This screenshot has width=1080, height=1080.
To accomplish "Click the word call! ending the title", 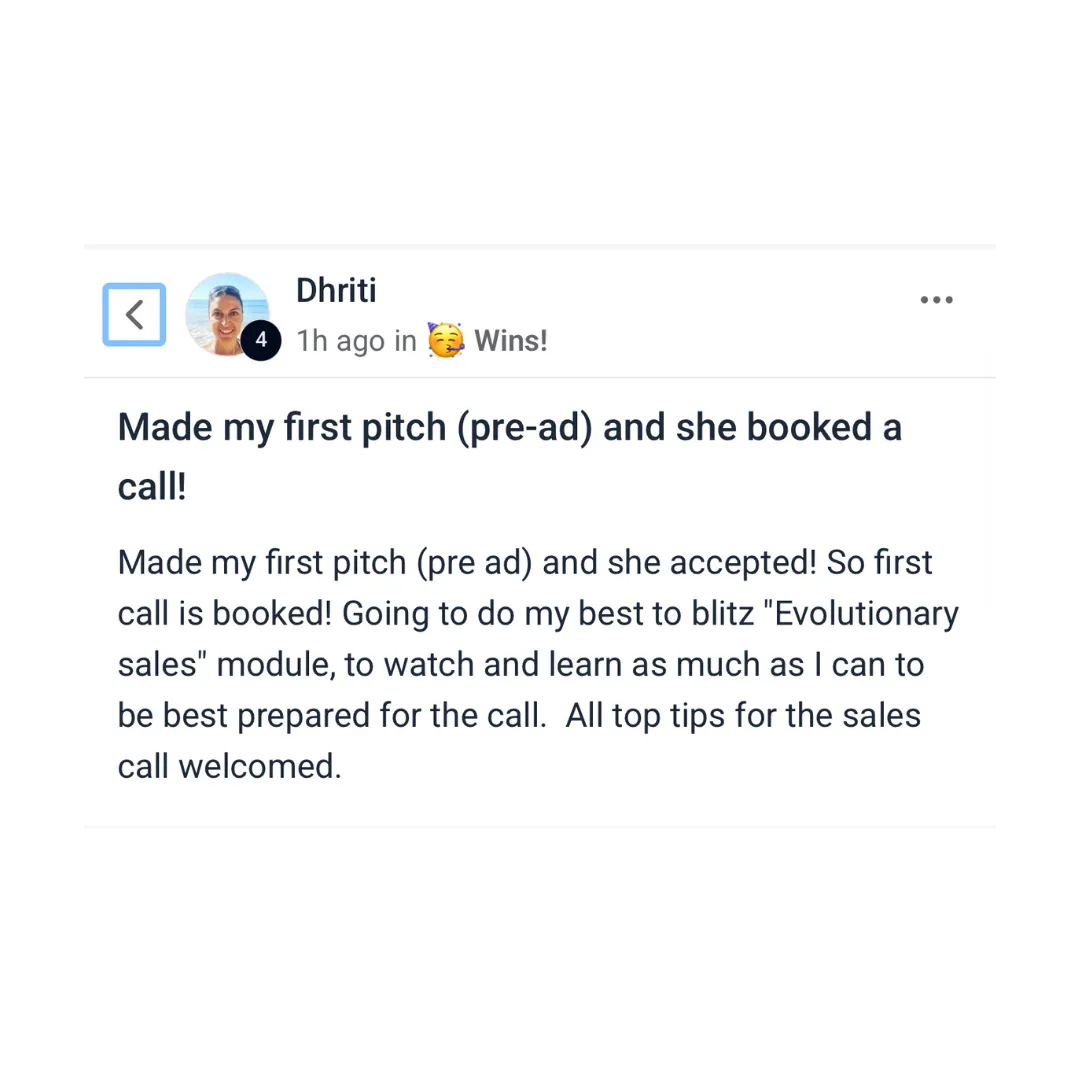I will point(152,488).
